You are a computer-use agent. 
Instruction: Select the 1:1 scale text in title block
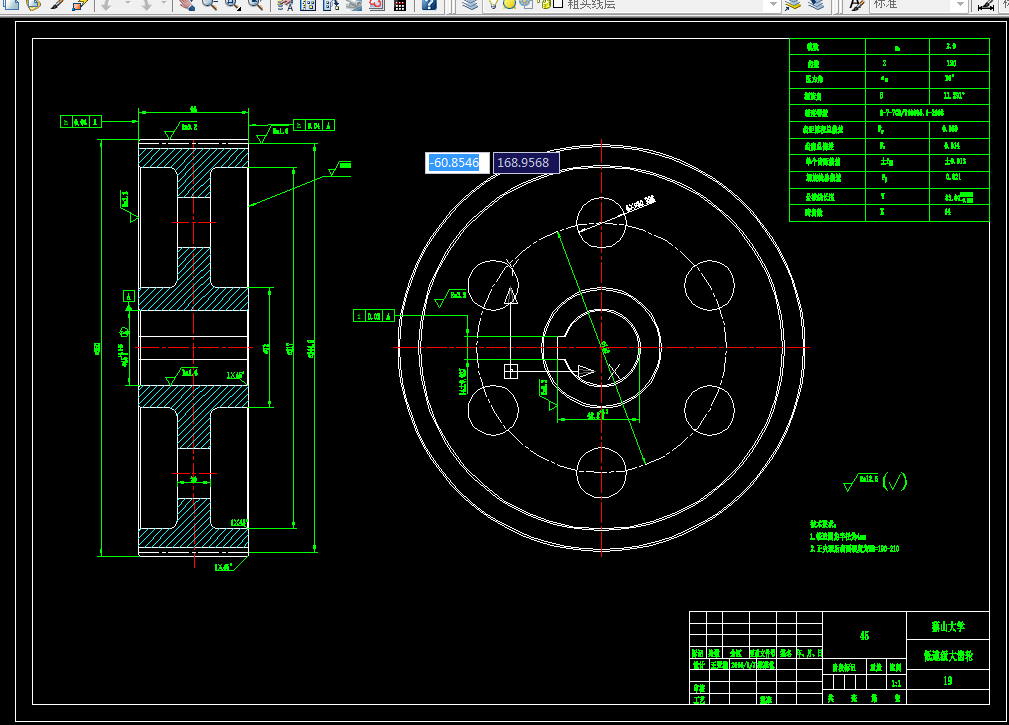coord(896,684)
